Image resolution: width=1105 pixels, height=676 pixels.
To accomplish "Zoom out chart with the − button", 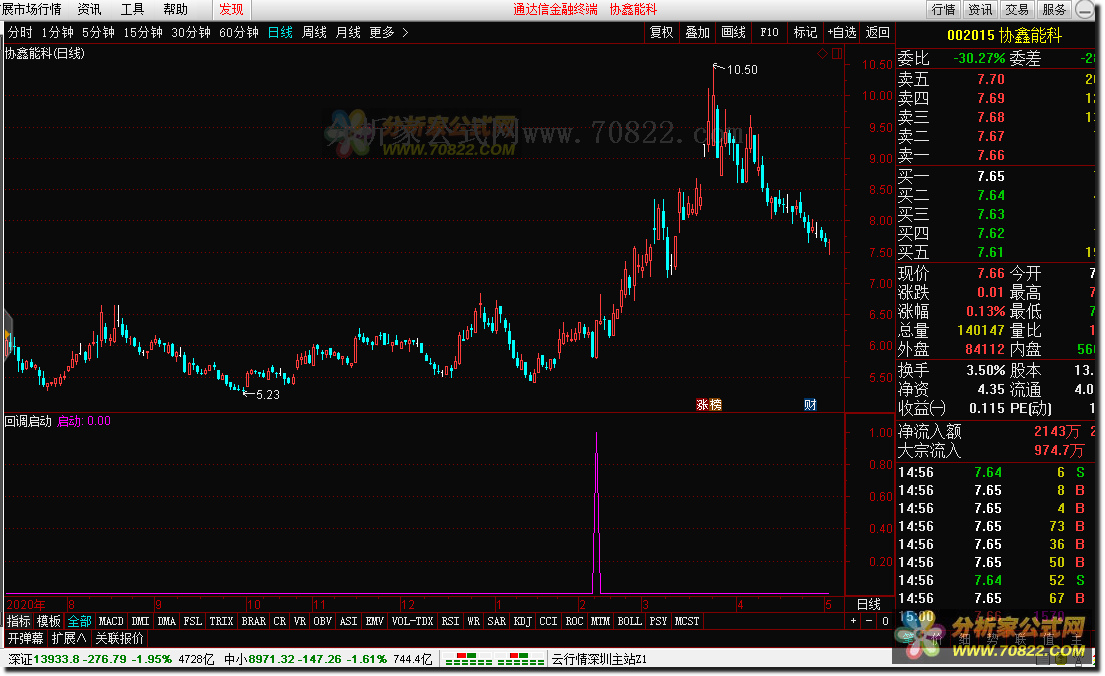I will click(x=869, y=621).
